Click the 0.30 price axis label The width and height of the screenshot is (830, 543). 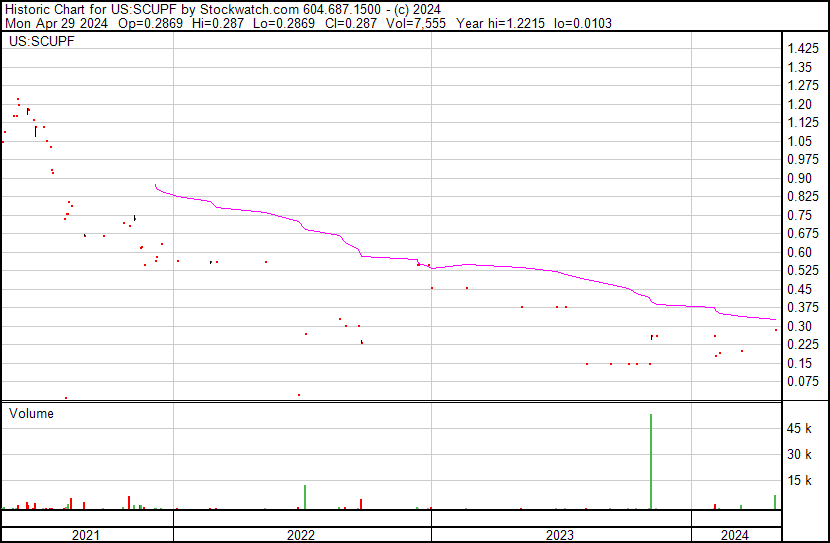click(x=798, y=327)
